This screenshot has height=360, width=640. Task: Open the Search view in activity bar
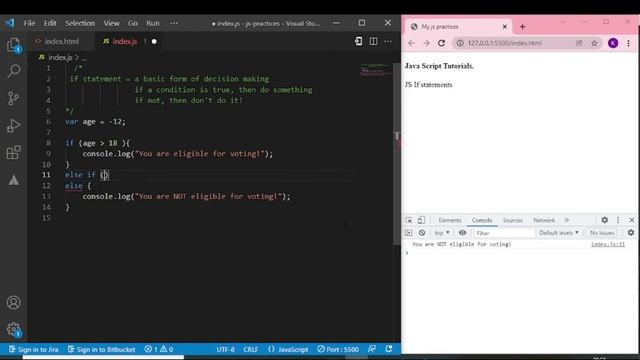click(x=13, y=71)
